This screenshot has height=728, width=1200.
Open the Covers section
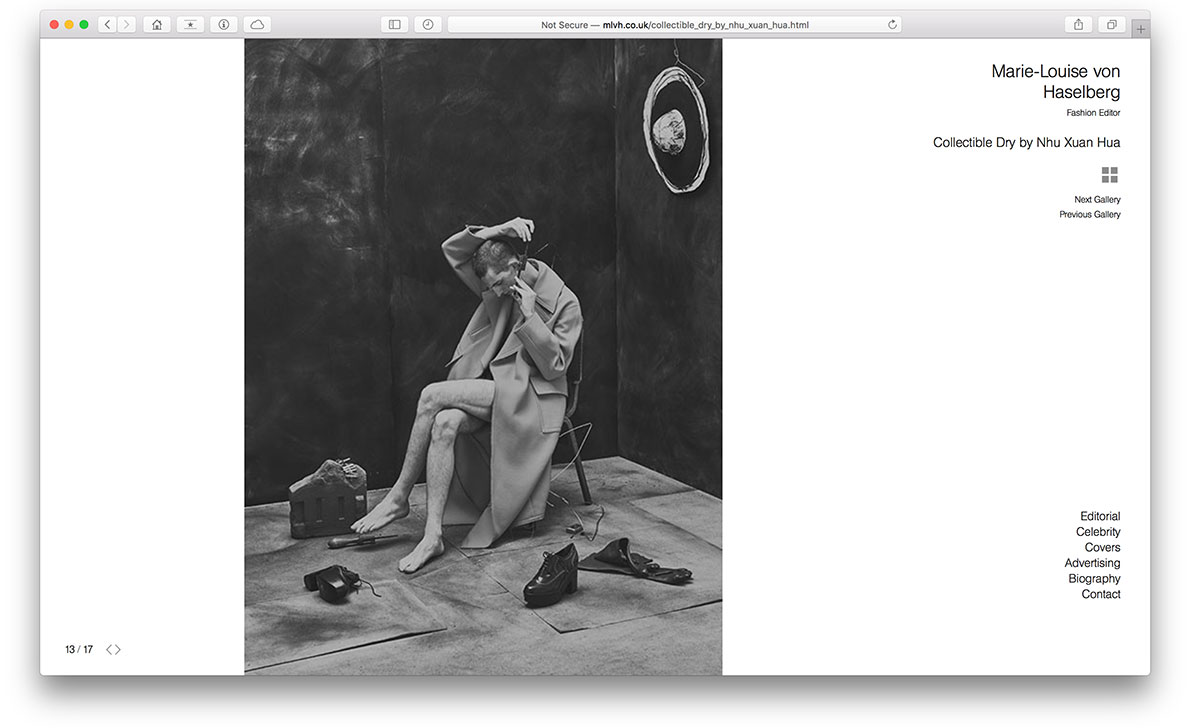point(1103,547)
